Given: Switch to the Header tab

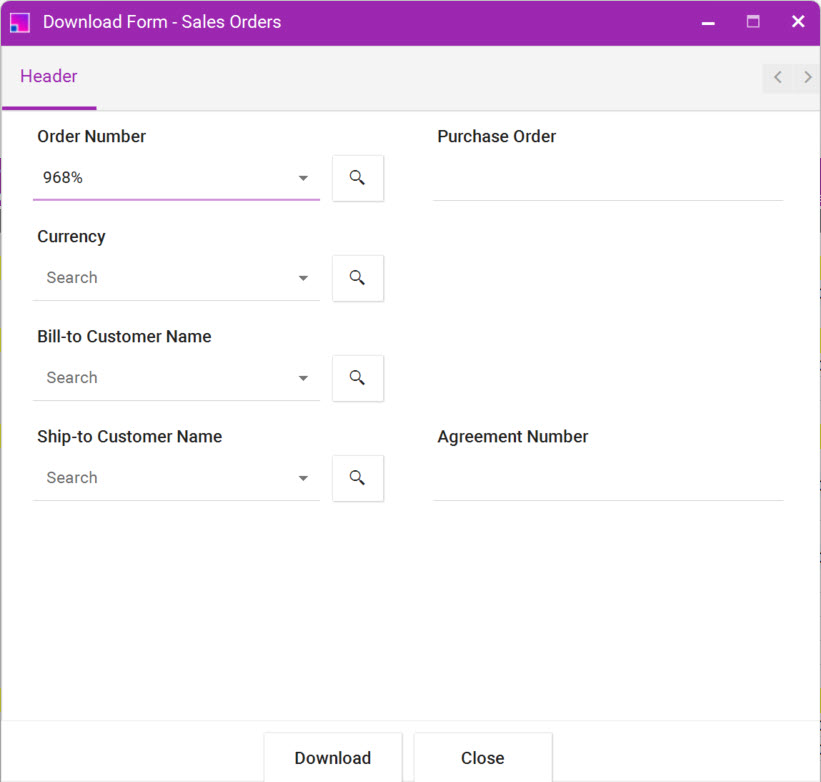Looking at the screenshot, I should tap(49, 77).
